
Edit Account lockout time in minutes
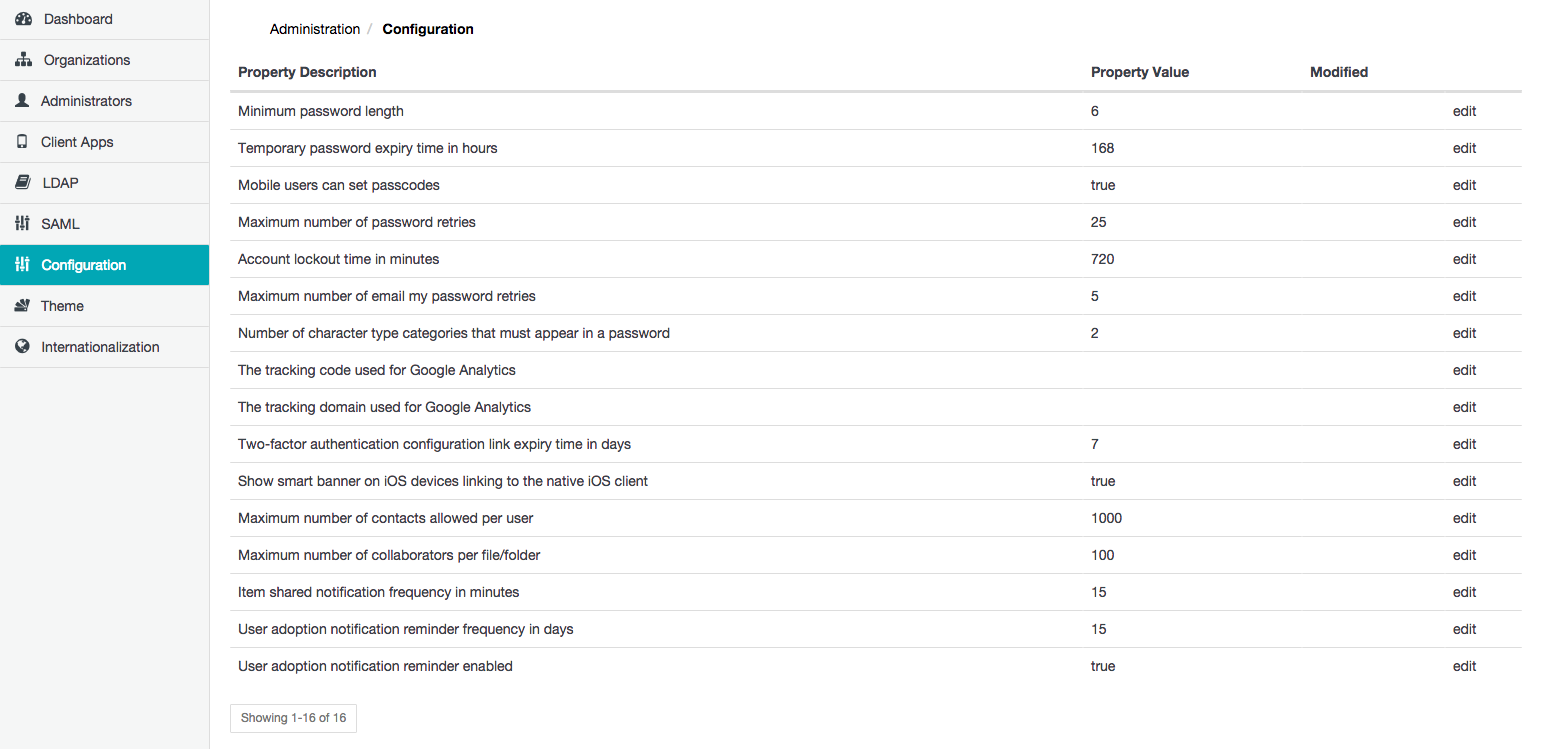click(1464, 259)
